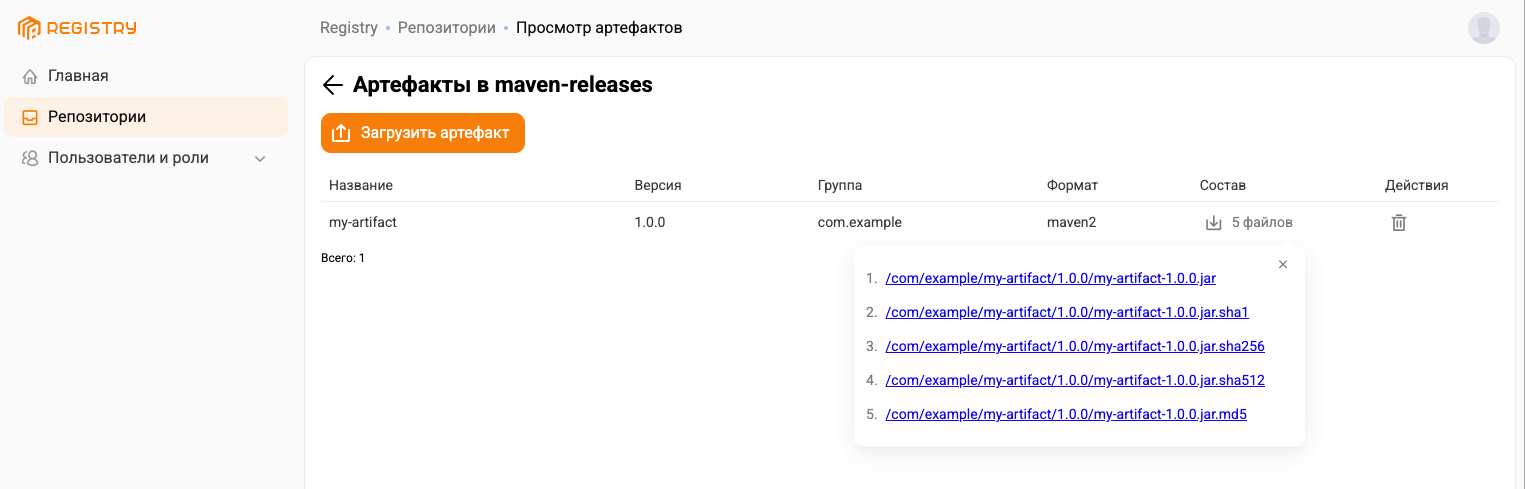Image resolution: width=1525 pixels, height=489 pixels.
Task: Open the my-artifact-1.0.0.jar.md5 link
Action: tap(1066, 415)
